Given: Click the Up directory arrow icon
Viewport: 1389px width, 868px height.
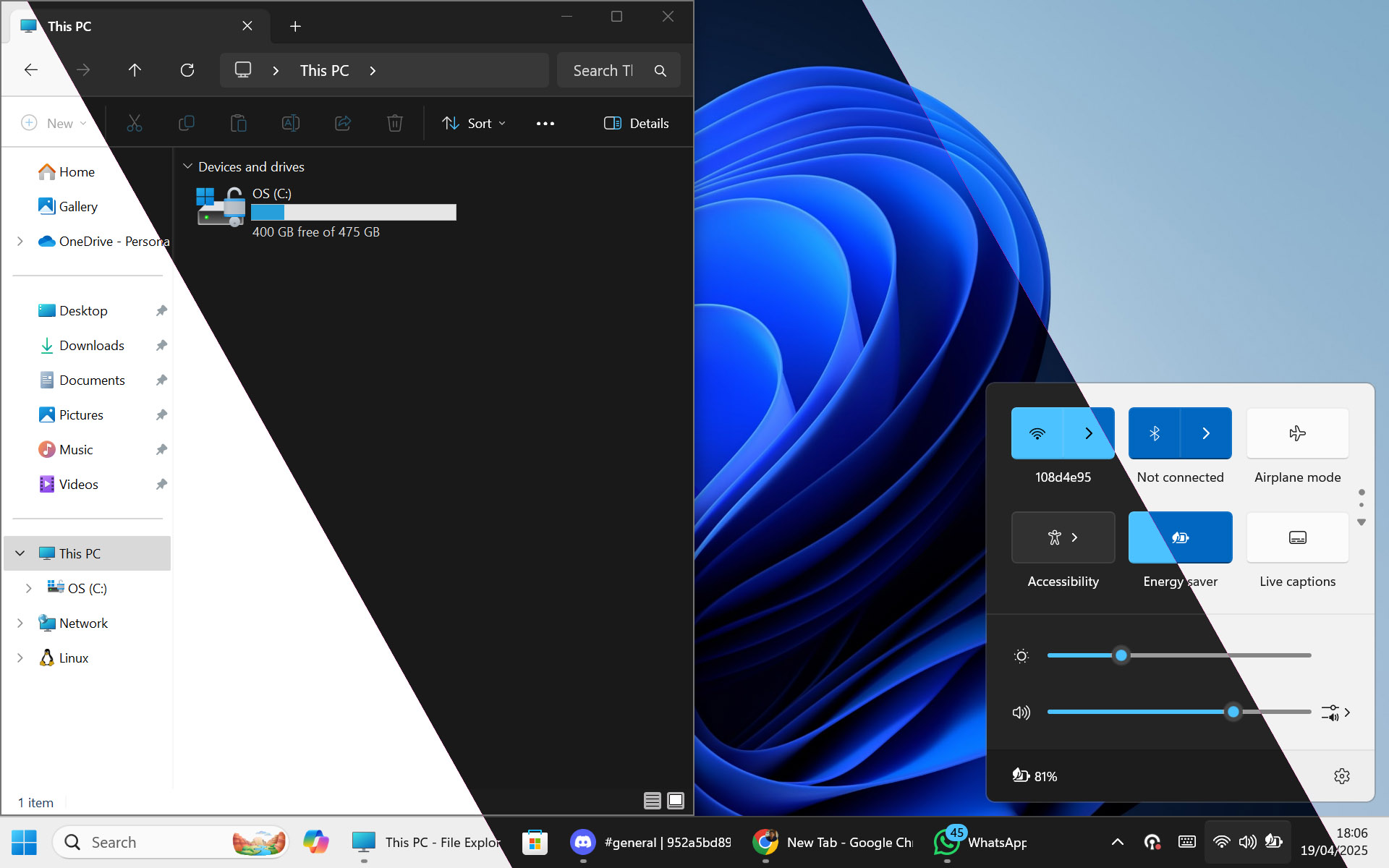Looking at the screenshot, I should coord(135,70).
